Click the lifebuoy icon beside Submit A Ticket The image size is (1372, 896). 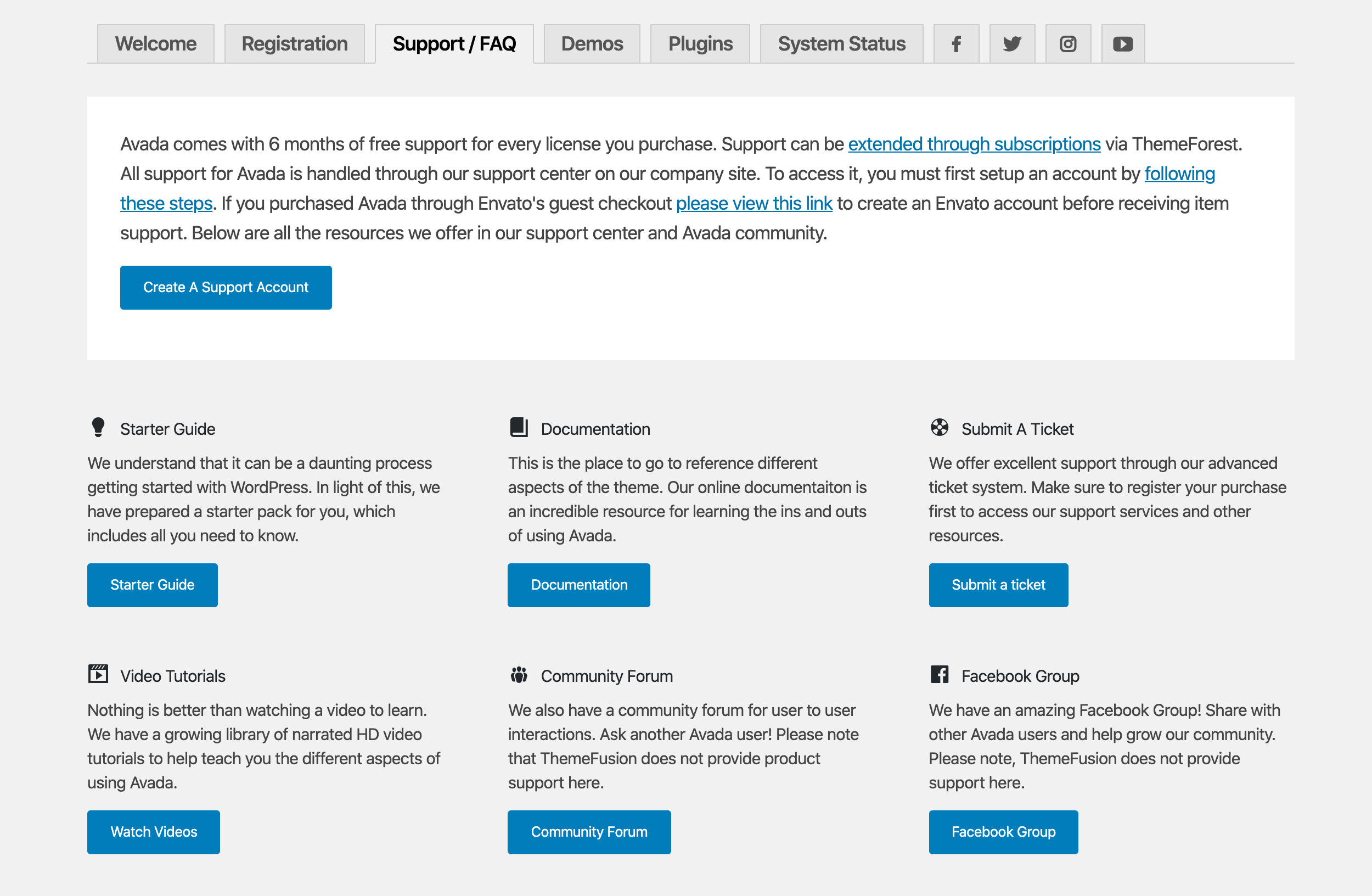940,427
